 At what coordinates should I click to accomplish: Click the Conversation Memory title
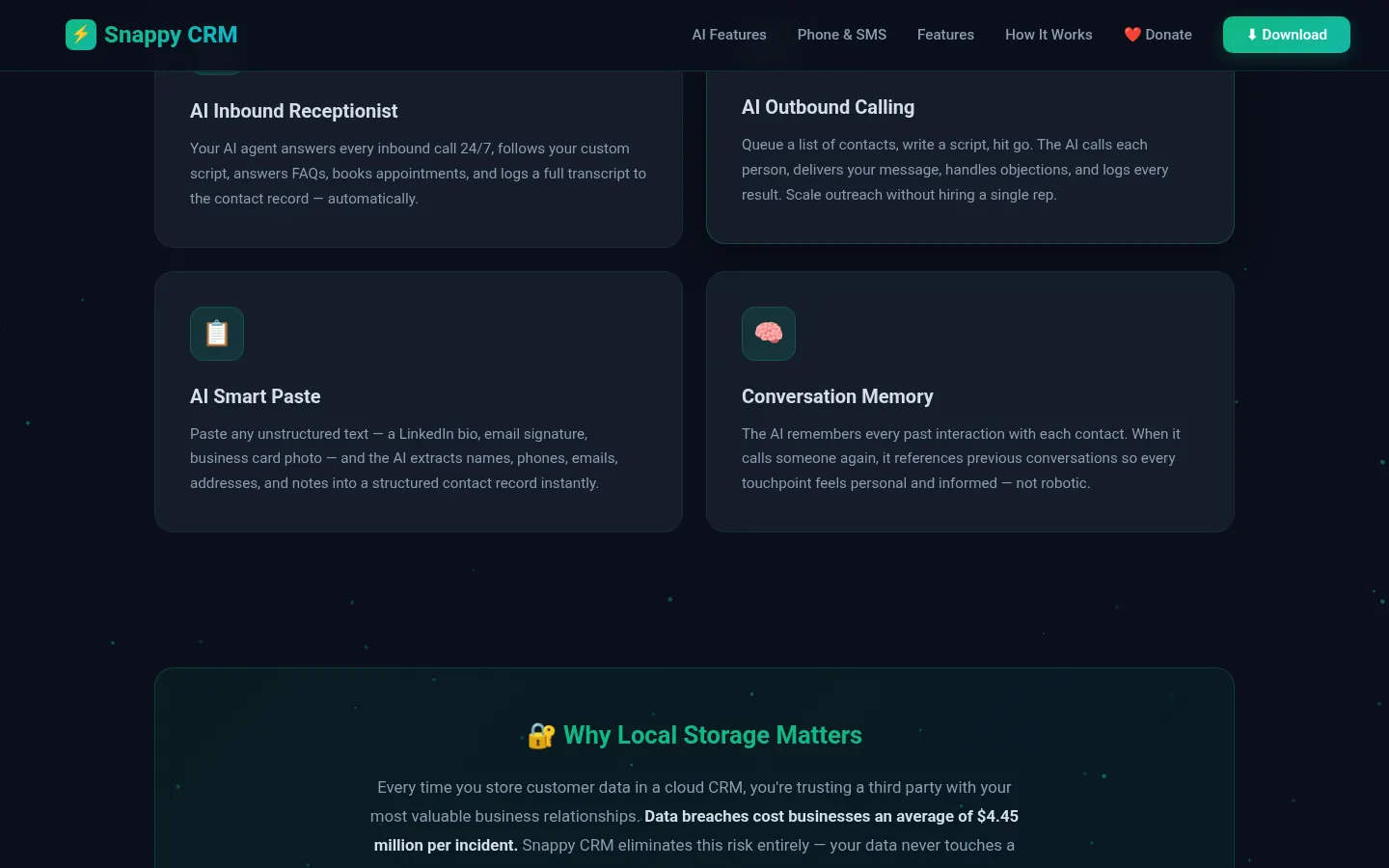pyautogui.click(x=837, y=396)
